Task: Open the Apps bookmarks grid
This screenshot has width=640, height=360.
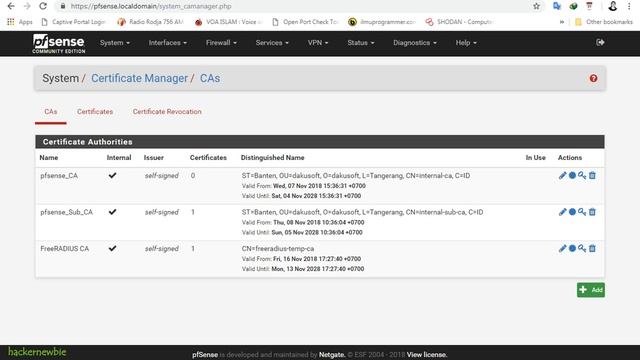Action: pyautogui.click(x=20, y=22)
